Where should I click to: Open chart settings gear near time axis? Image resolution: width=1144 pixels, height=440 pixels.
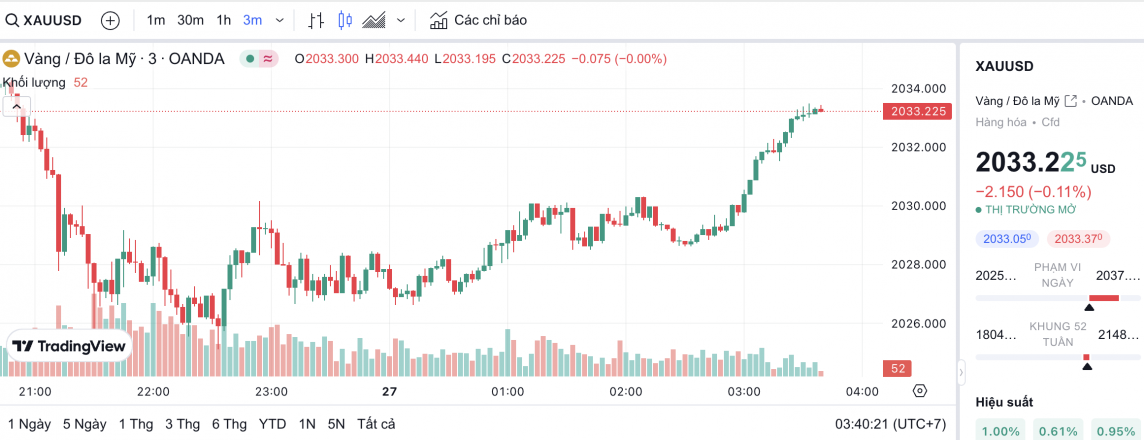pyautogui.click(x=920, y=391)
